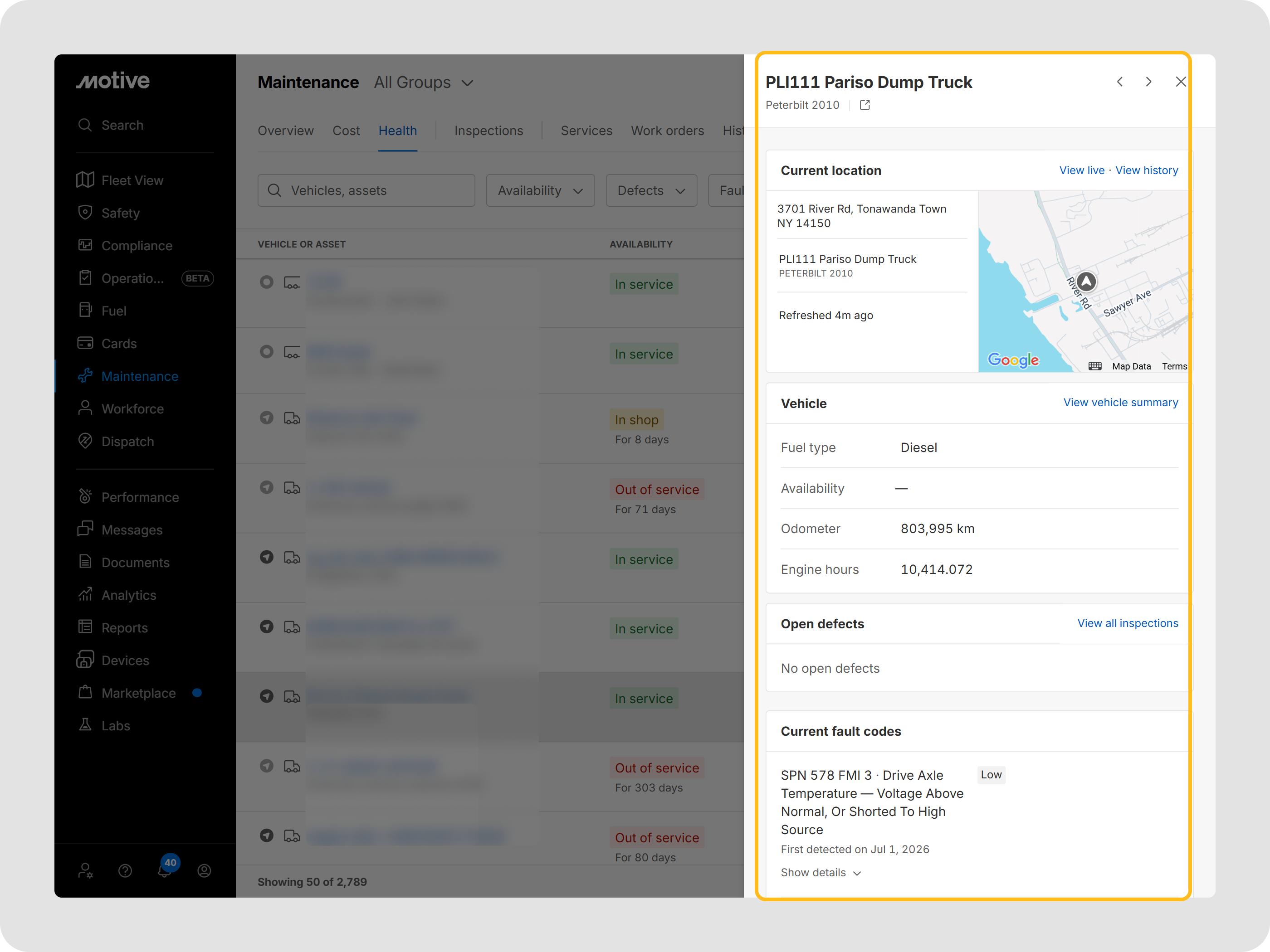Screen dimensions: 1270x952
Task: Expand the All Groups dropdown
Action: (424, 83)
